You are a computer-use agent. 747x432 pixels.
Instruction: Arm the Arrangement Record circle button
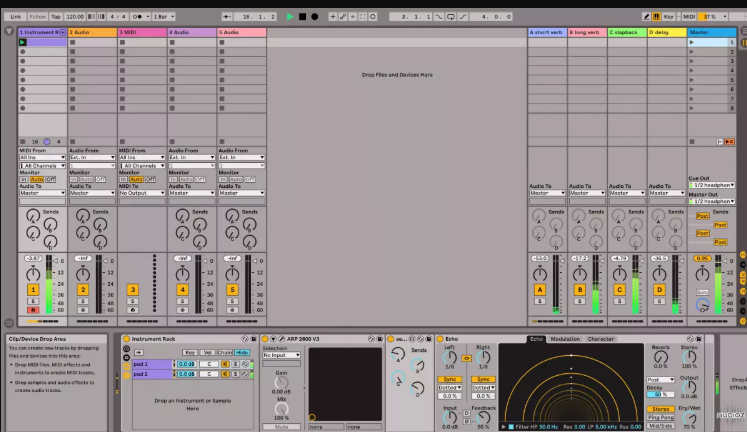point(314,17)
